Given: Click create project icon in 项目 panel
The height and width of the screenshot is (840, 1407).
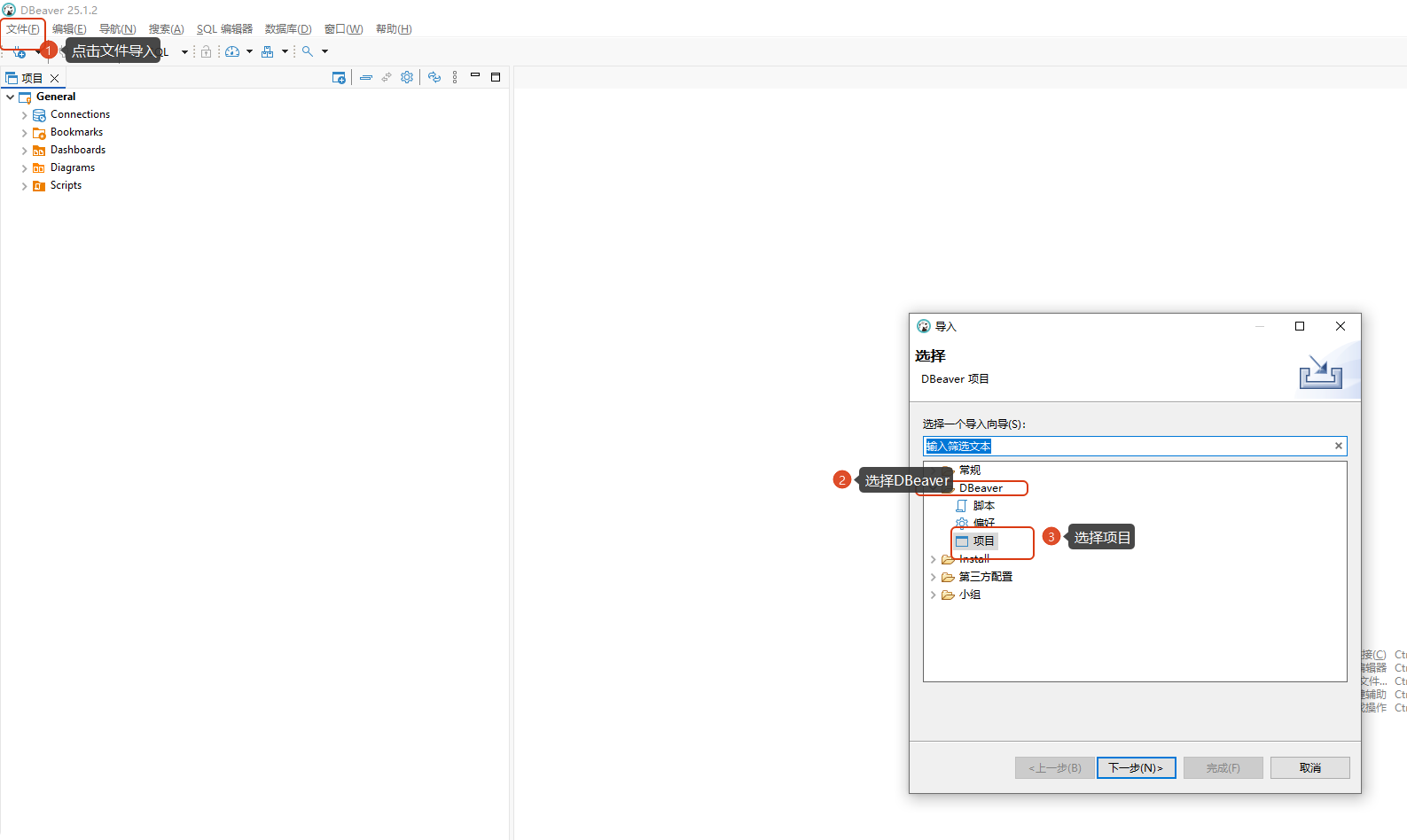Looking at the screenshot, I should click(x=339, y=78).
